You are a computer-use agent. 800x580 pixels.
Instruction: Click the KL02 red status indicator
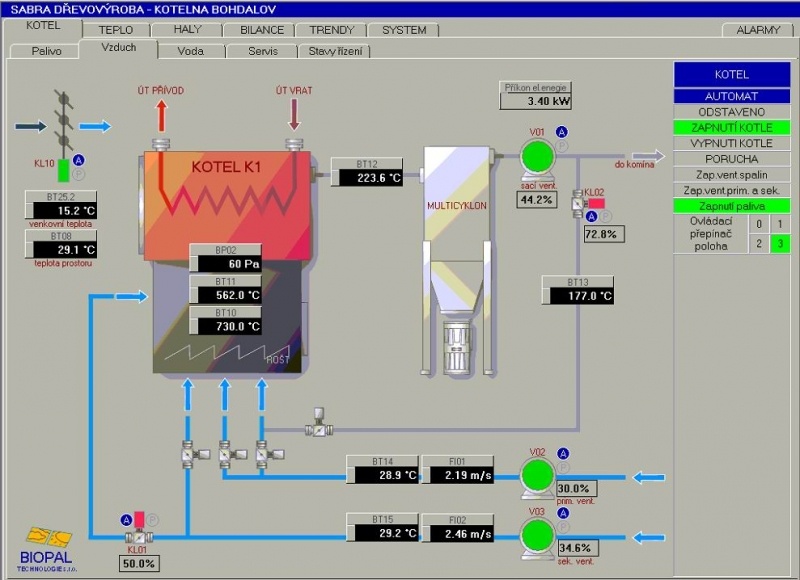[596, 203]
